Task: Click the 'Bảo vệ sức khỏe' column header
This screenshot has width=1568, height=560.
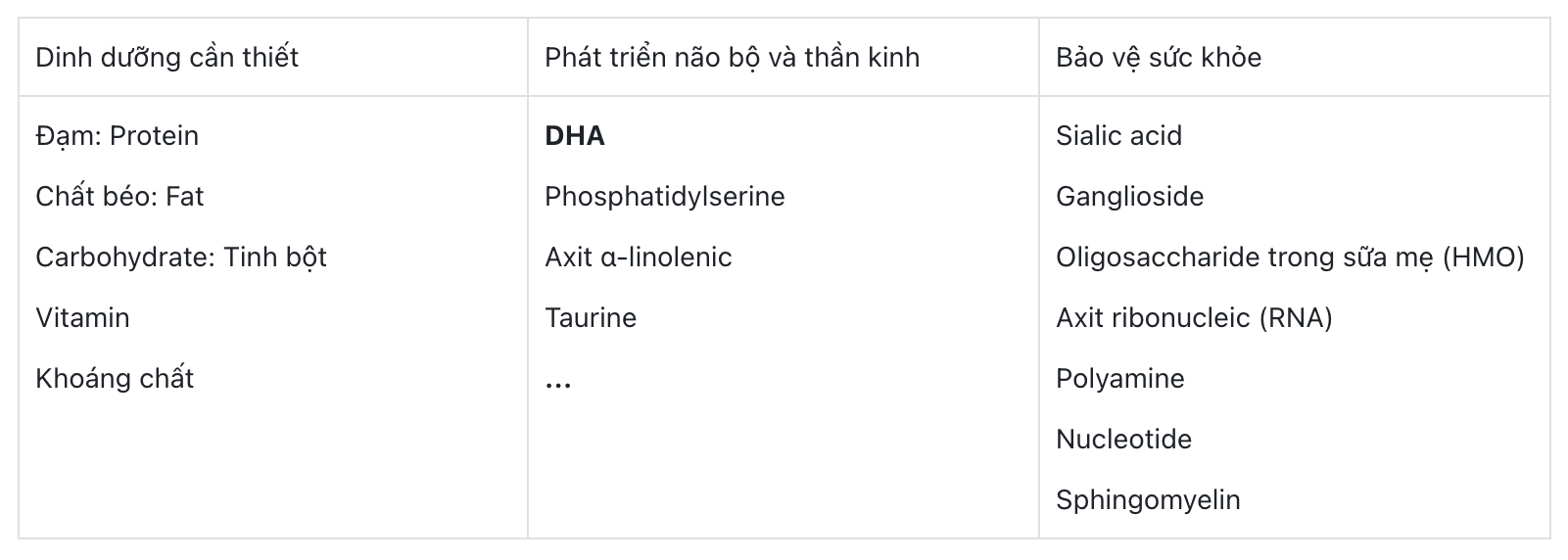Action: pos(1158,57)
